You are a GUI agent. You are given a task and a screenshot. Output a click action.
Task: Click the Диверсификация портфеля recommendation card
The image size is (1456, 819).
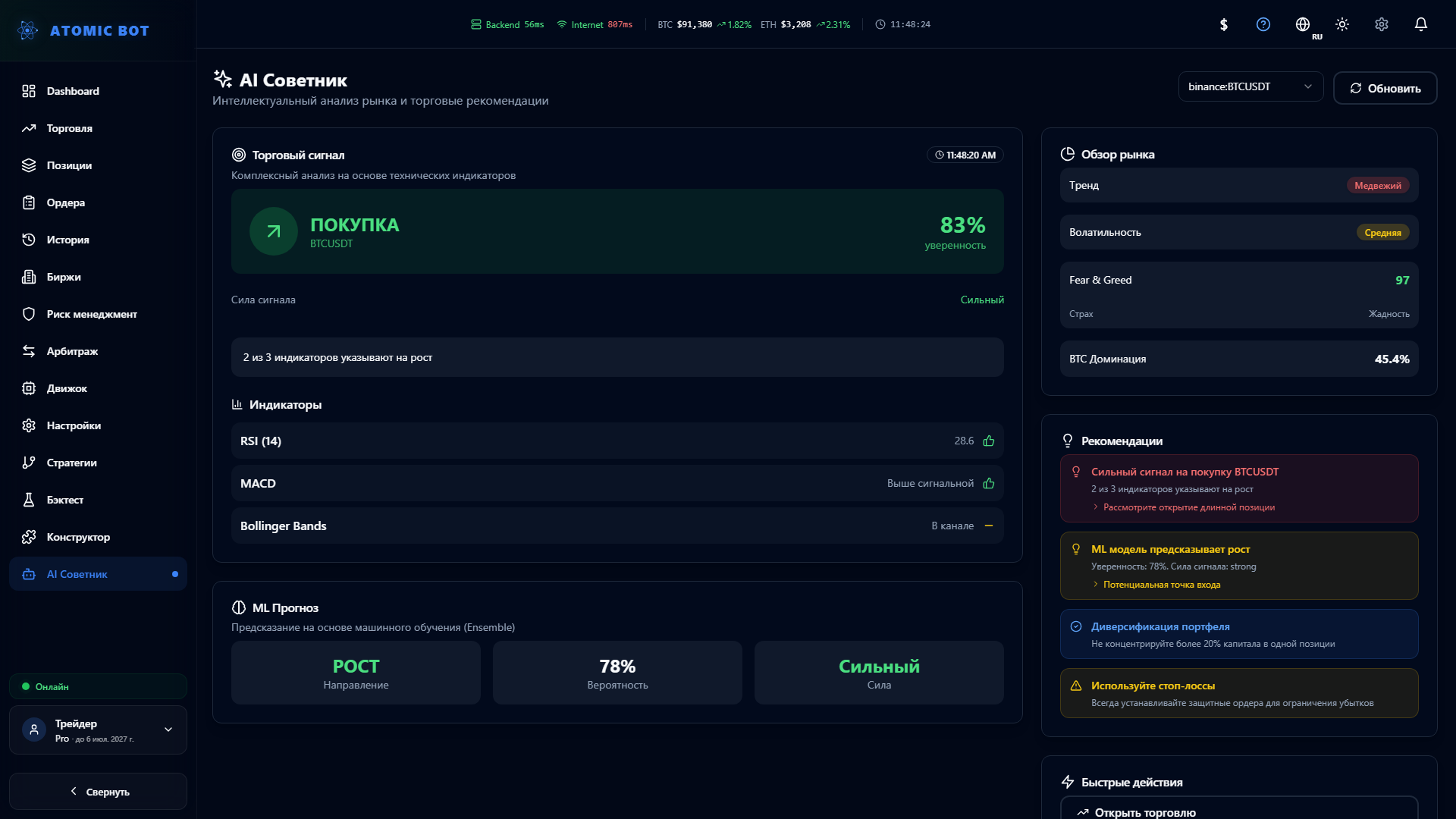(1239, 634)
